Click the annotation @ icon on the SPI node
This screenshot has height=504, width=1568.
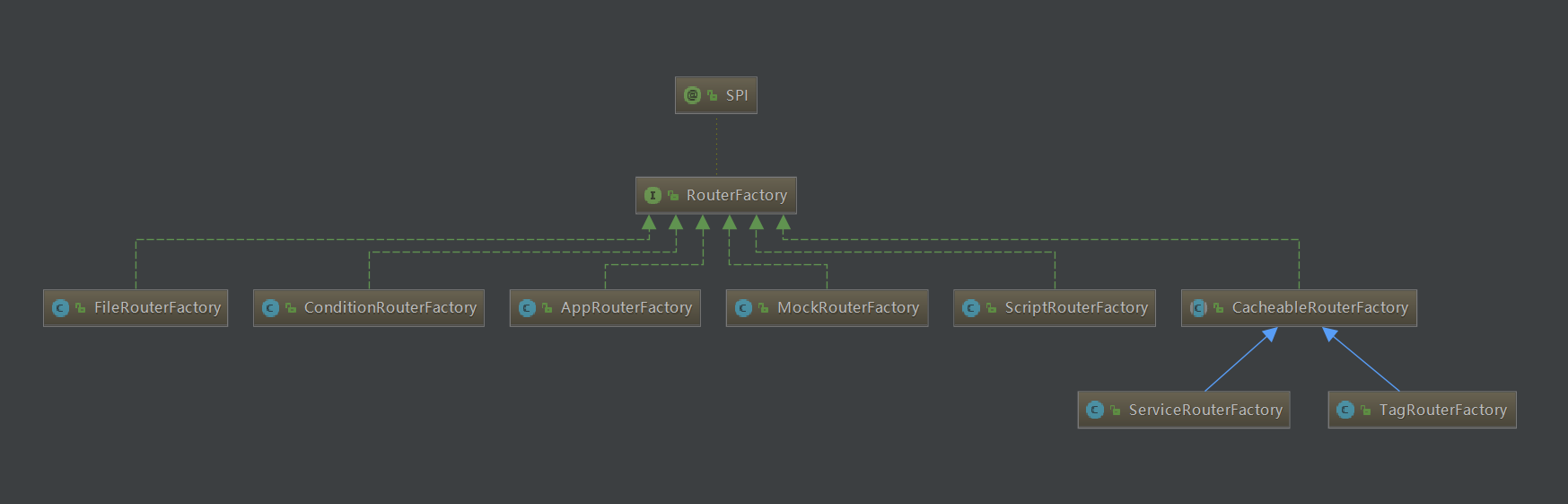(x=692, y=95)
